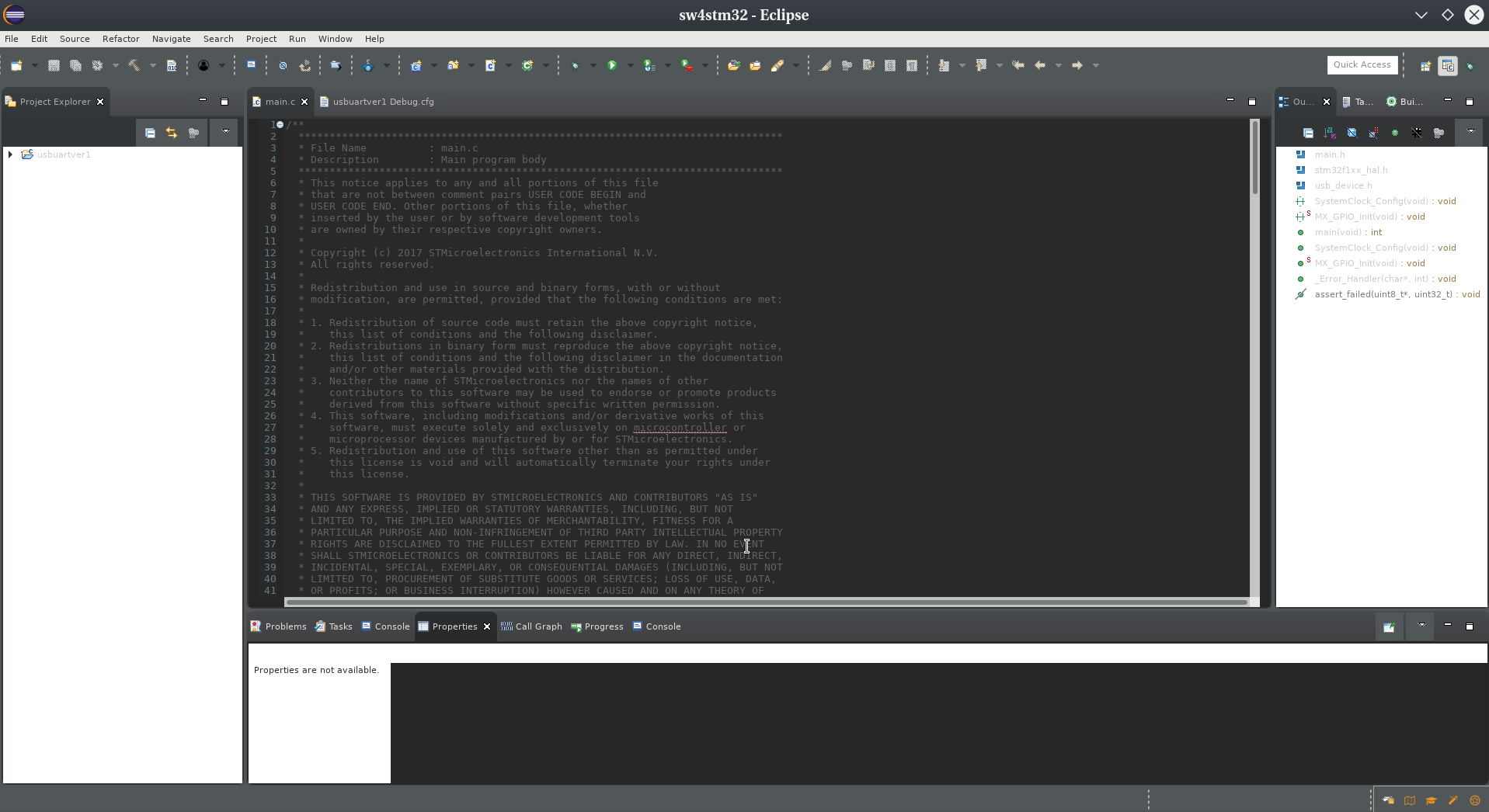Switch to the usbuartver1 Debug.cfg tab
The image size is (1489, 812).
tap(382, 102)
